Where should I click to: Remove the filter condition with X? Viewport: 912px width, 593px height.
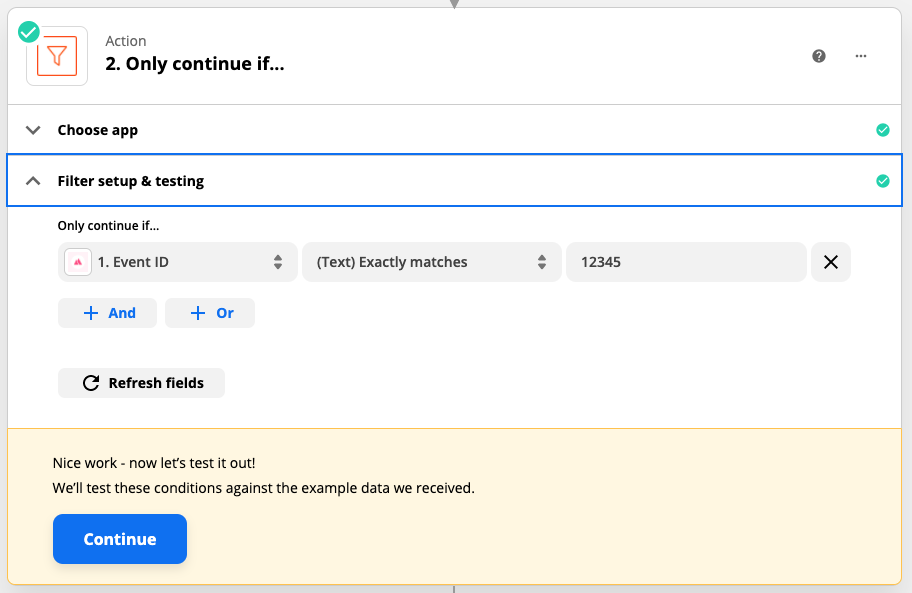[831, 262]
